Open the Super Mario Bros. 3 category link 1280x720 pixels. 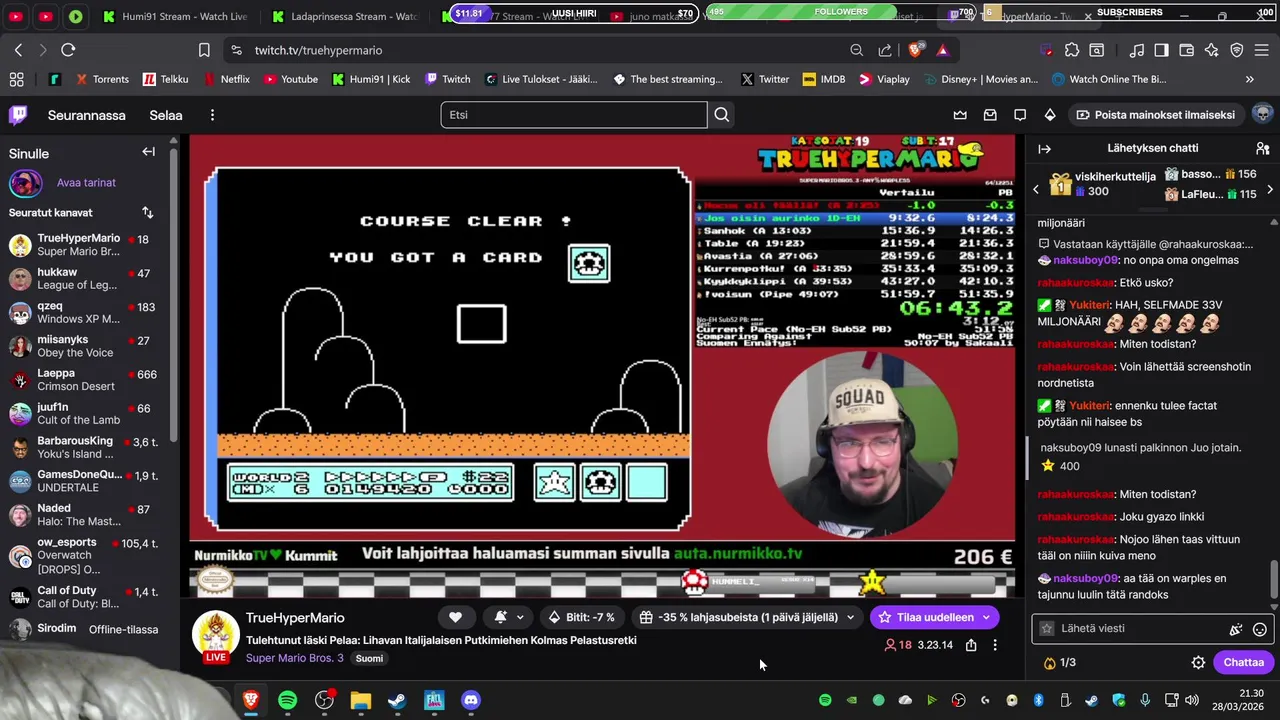[294, 658]
